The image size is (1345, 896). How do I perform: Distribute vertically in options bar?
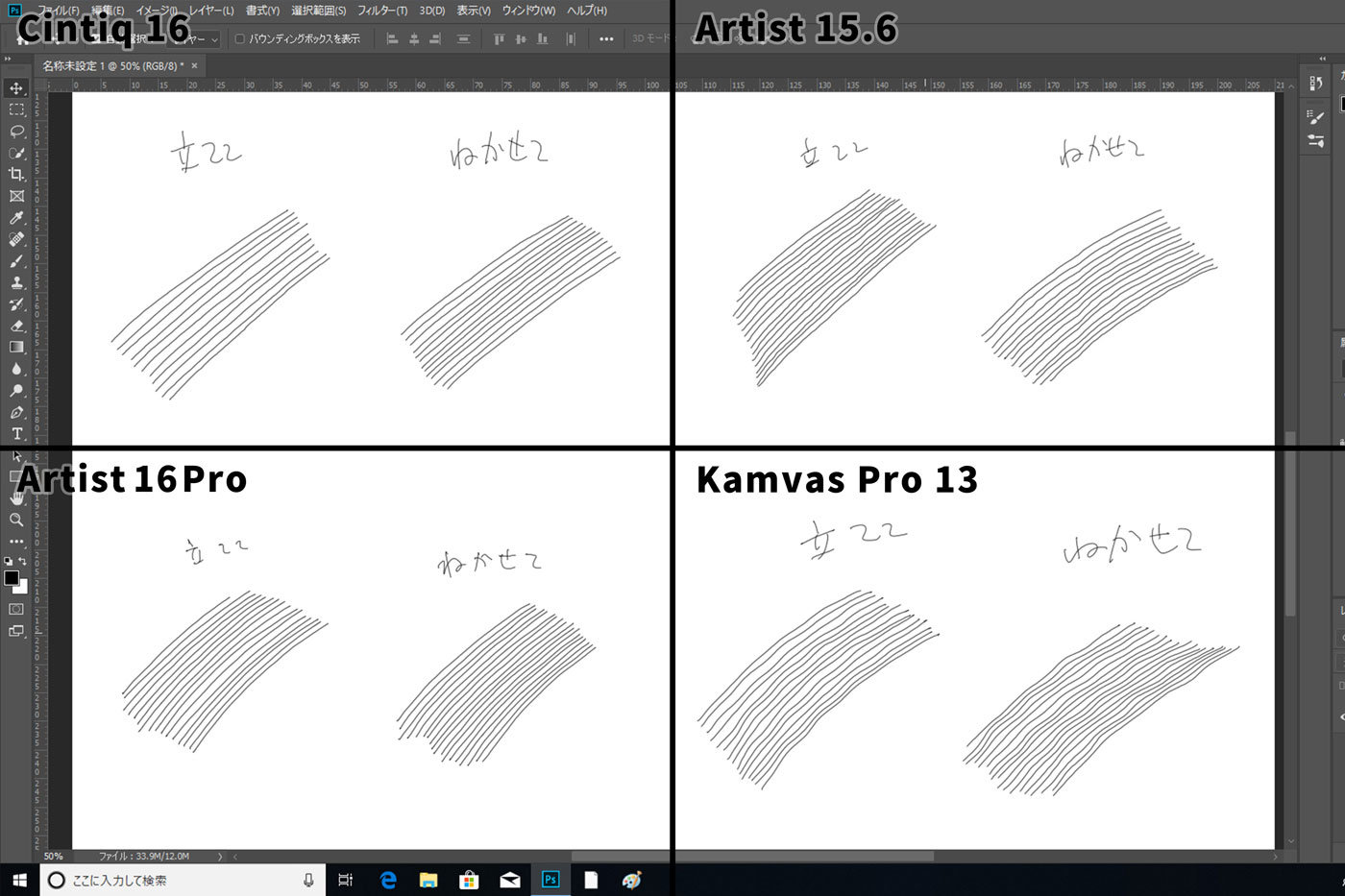point(572,39)
